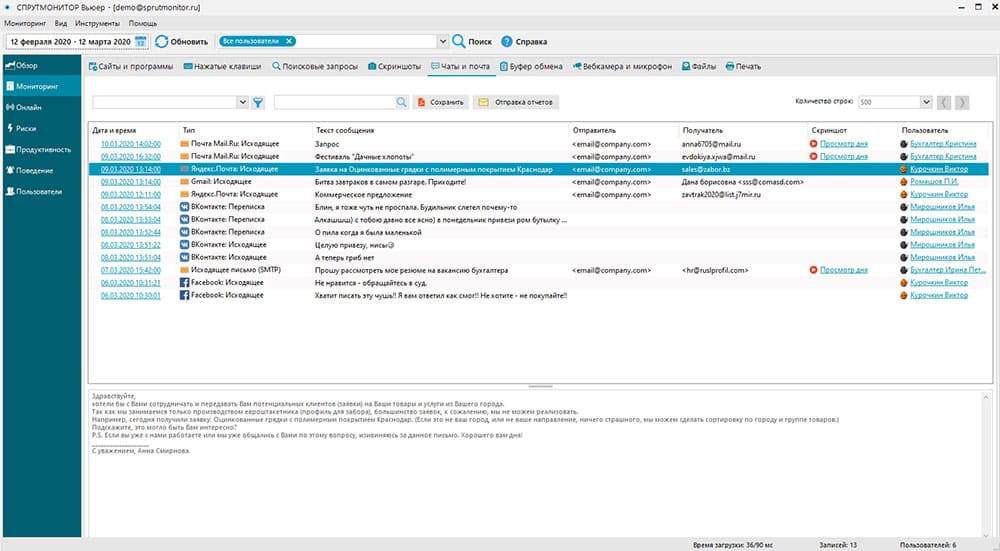The height and width of the screenshot is (551, 1000).
Task: Apply the funnel filter icon
Action: 257,102
